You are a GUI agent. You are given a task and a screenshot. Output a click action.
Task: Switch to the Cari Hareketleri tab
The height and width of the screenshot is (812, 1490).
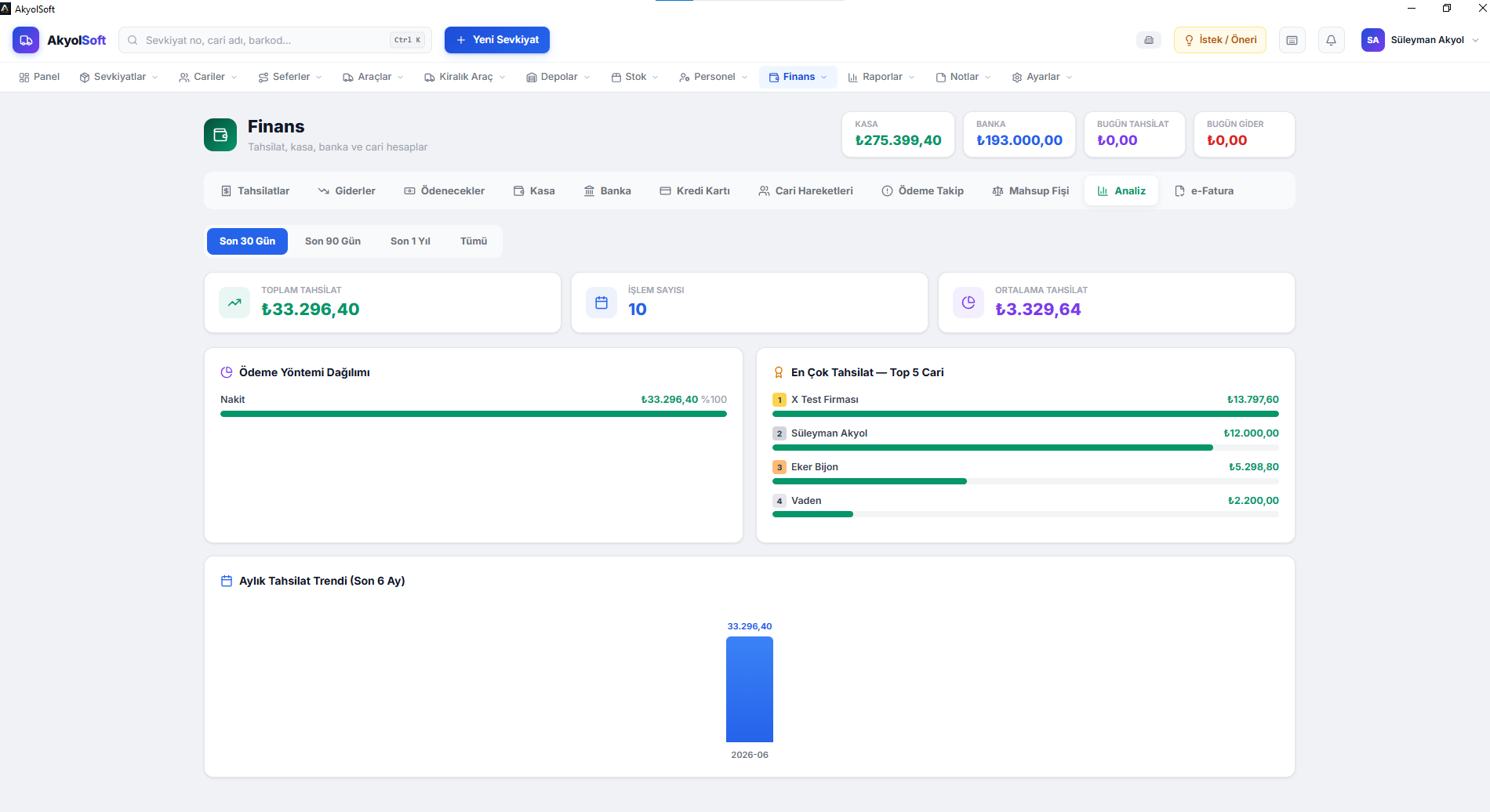tap(806, 190)
